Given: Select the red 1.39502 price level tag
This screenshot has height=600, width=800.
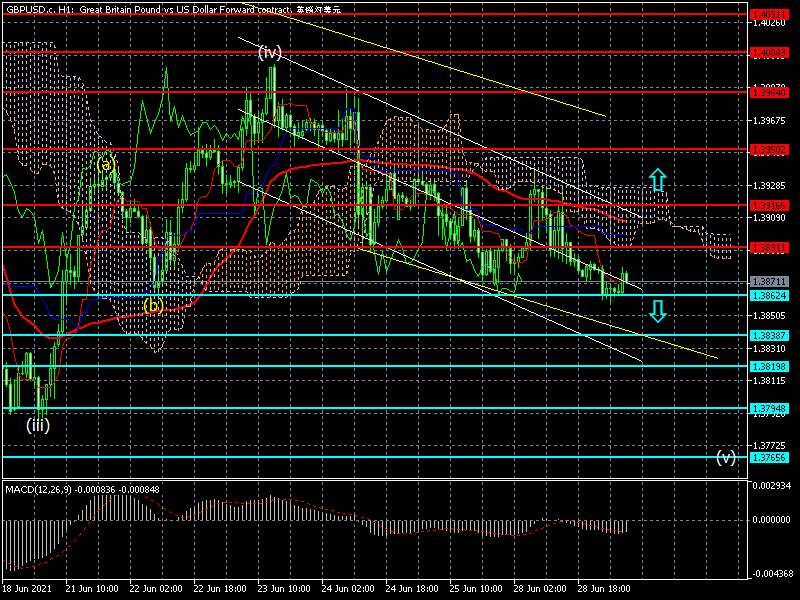Looking at the screenshot, I should pyautogui.click(x=769, y=150).
